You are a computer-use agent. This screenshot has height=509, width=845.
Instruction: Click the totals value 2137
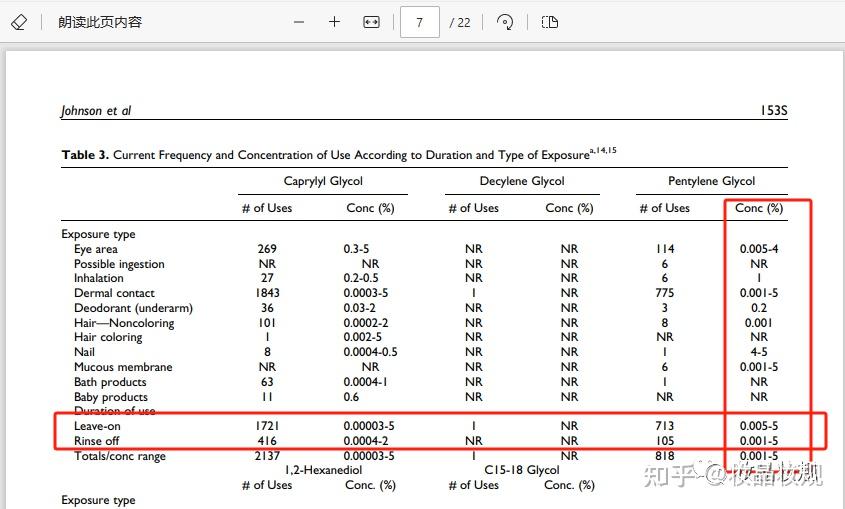click(x=267, y=456)
